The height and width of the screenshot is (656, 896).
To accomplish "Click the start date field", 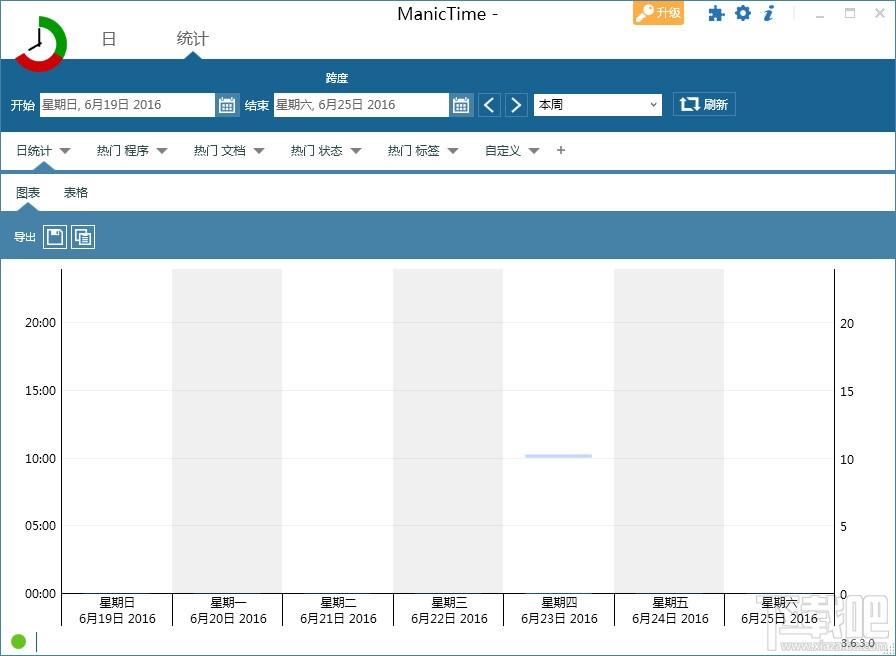I will point(127,105).
